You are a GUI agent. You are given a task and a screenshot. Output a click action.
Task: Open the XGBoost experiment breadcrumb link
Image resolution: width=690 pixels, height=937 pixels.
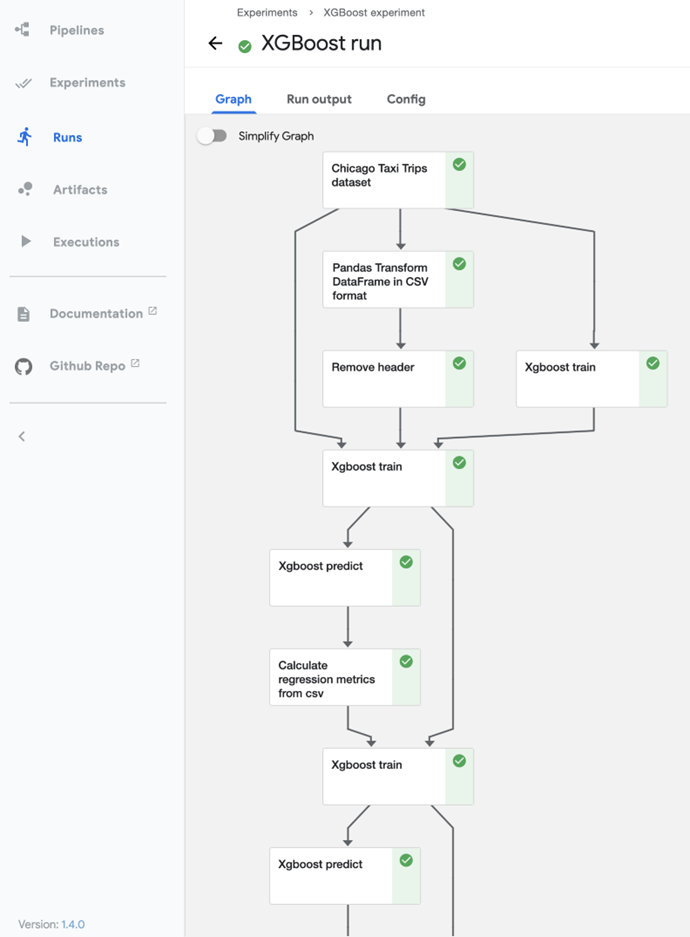(374, 13)
